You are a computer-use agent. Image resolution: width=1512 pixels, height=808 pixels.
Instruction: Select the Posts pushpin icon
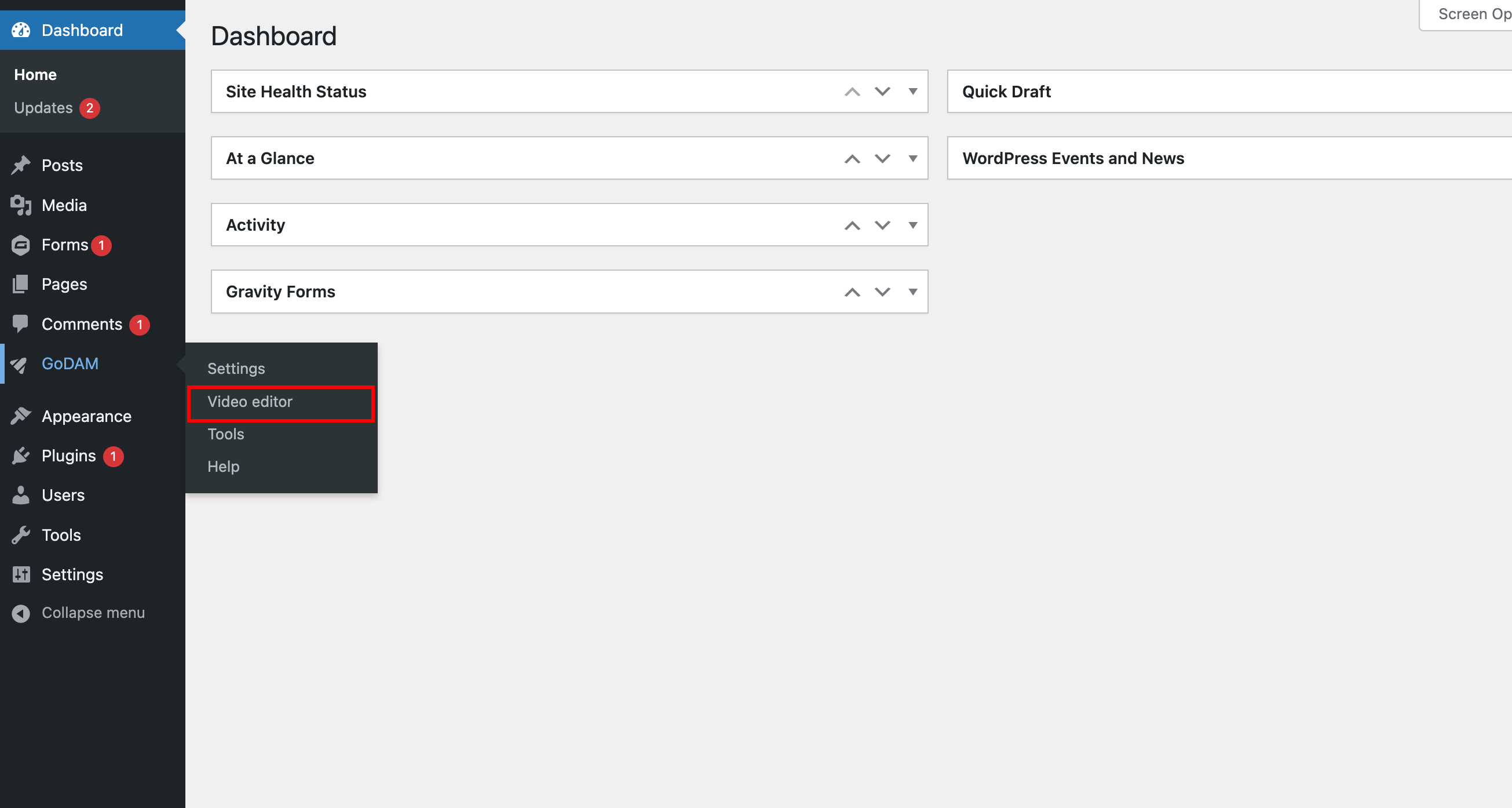tap(20, 165)
